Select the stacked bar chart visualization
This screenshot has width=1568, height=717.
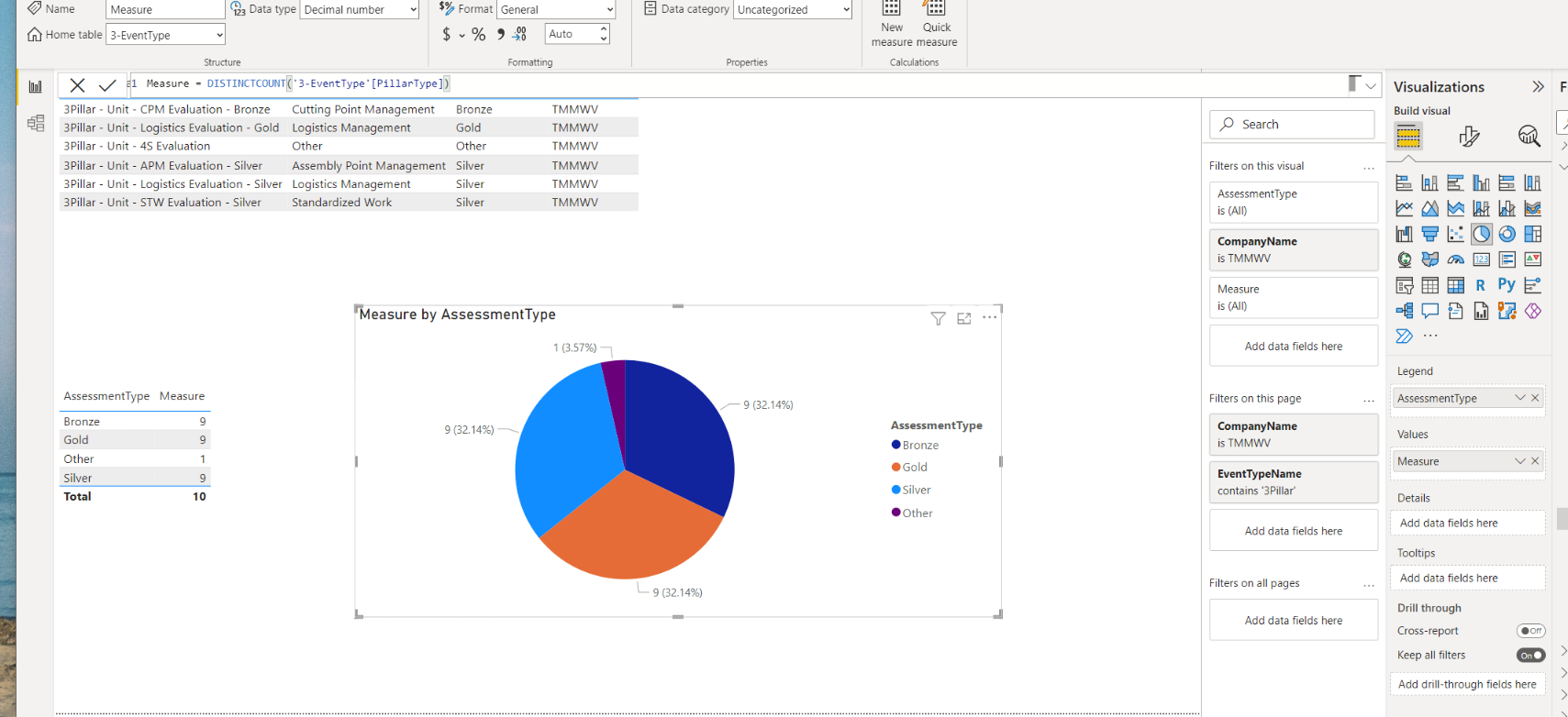click(x=1404, y=182)
